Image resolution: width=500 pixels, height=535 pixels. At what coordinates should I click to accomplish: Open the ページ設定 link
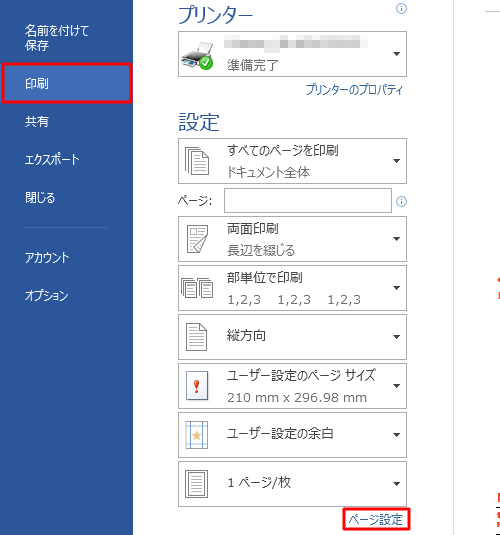[376, 520]
